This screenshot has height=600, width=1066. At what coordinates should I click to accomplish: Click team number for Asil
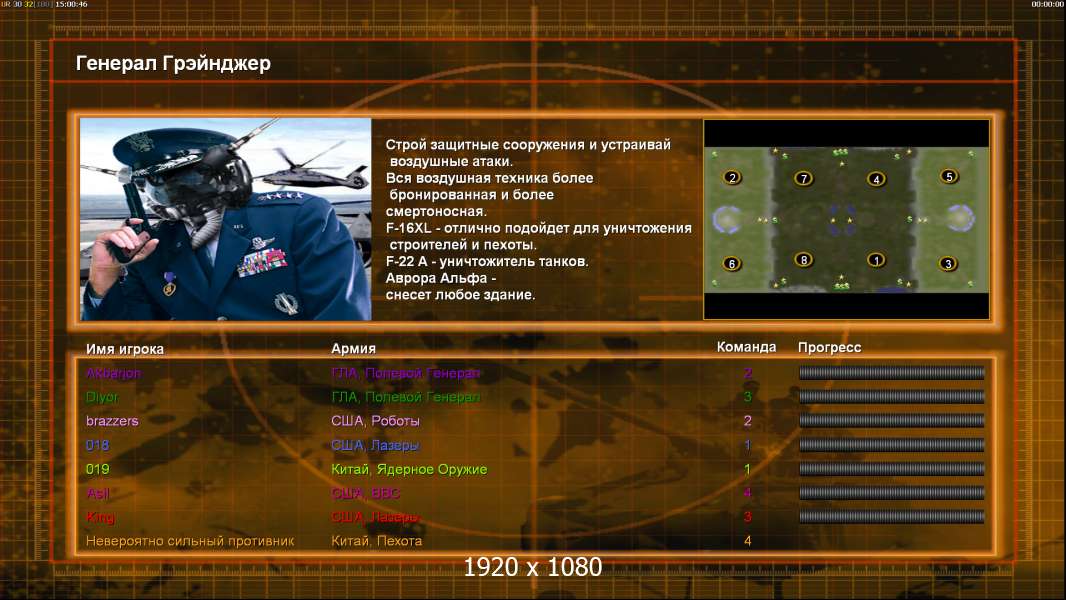[748, 493]
